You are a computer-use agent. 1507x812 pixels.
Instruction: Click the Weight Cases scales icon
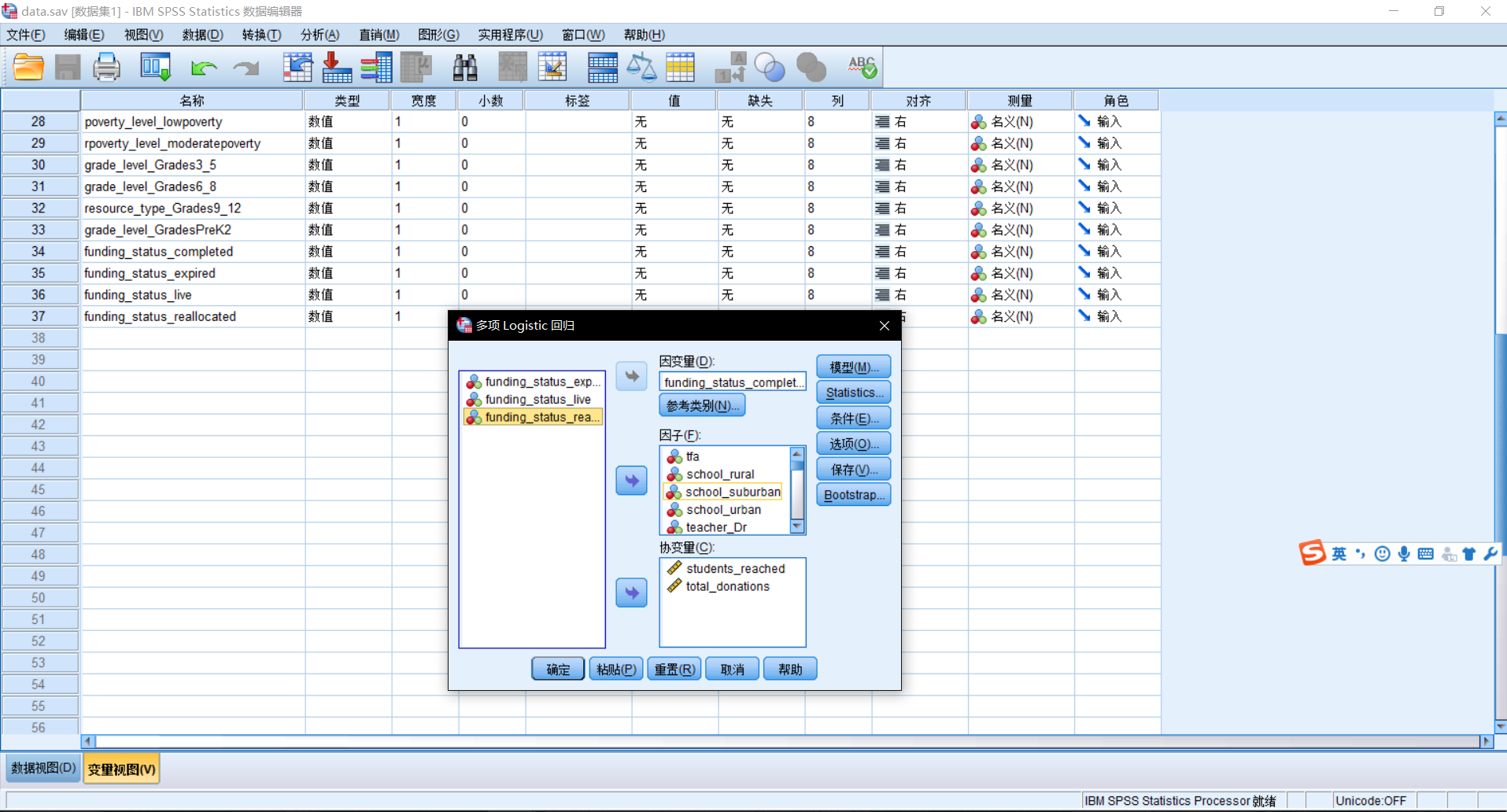coord(641,68)
